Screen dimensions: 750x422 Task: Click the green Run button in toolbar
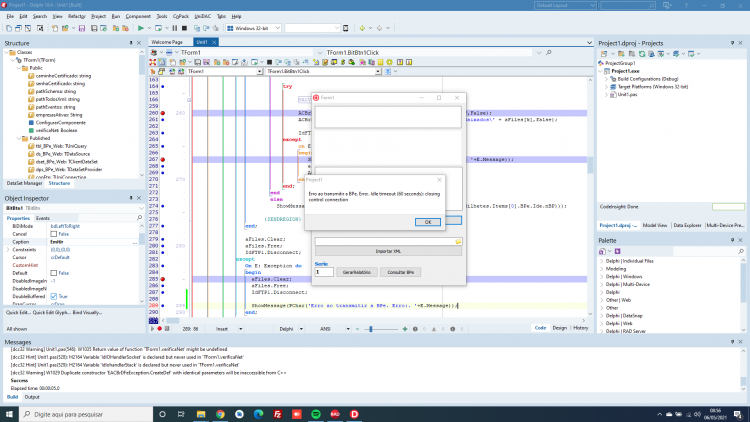coord(141,28)
